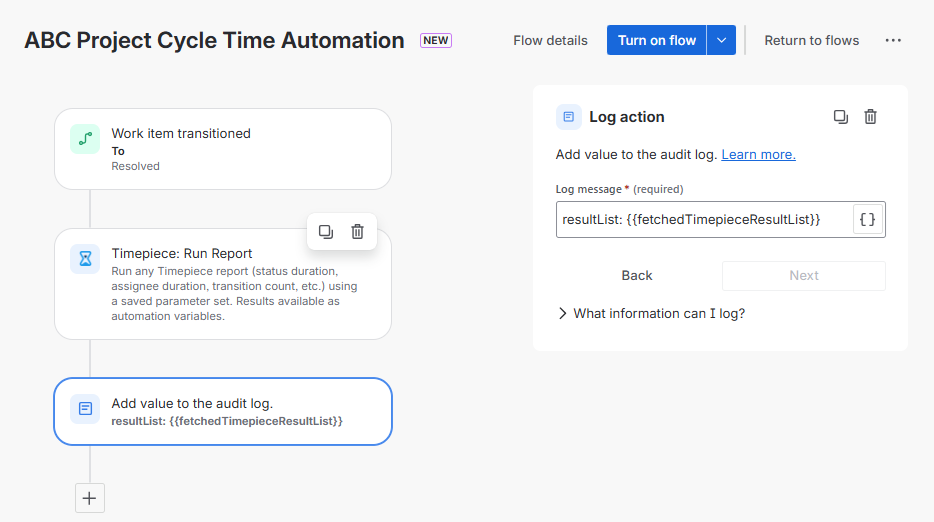This screenshot has width=934, height=522.
Task: Click the Resolved status text
Action: pyautogui.click(x=135, y=166)
